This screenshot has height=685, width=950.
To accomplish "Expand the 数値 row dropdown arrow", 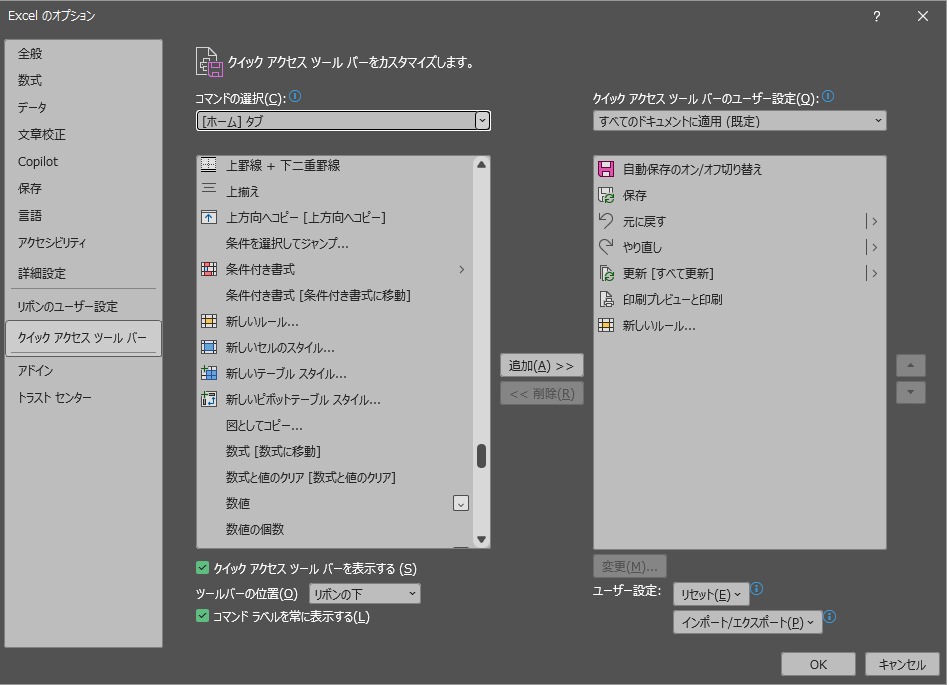I will point(460,503).
